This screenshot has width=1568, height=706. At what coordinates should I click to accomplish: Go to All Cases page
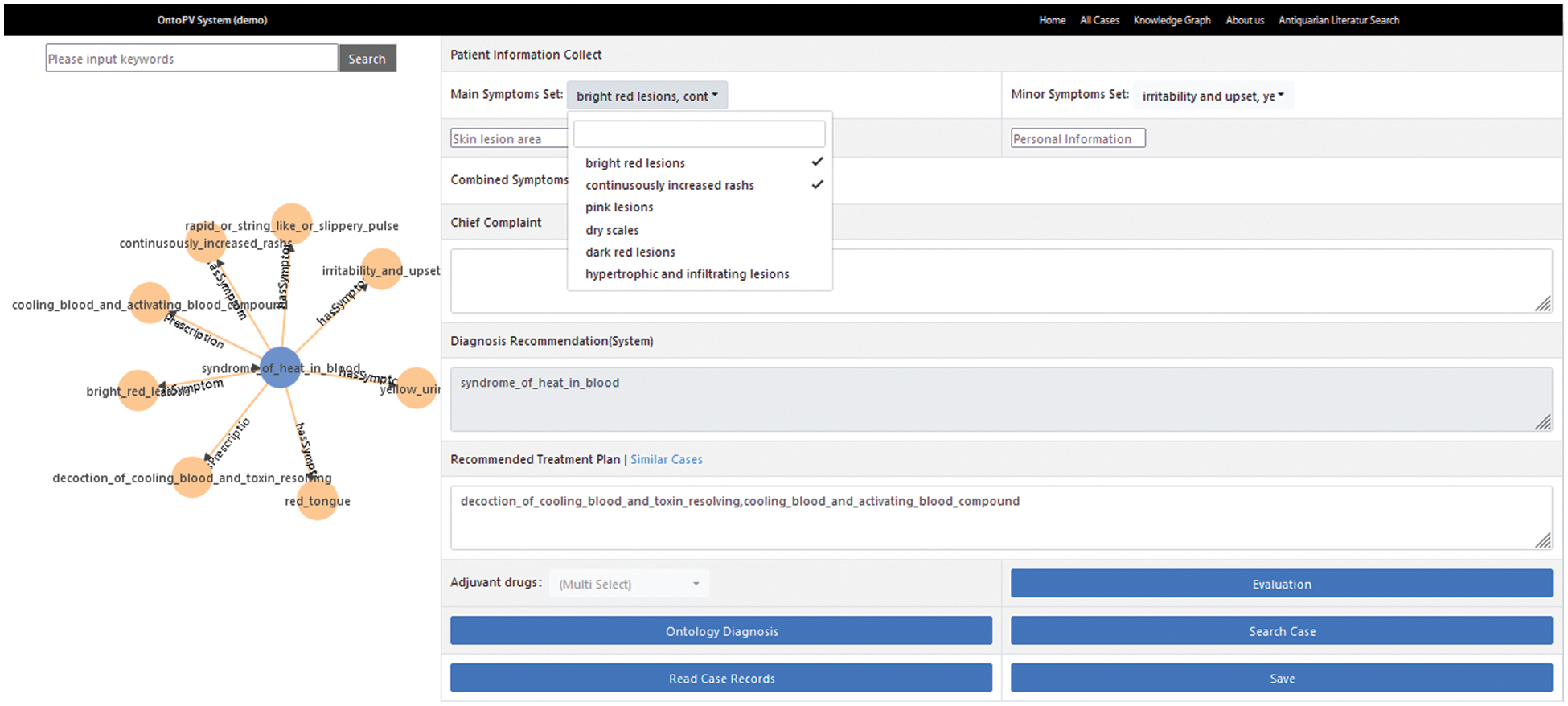1099,20
